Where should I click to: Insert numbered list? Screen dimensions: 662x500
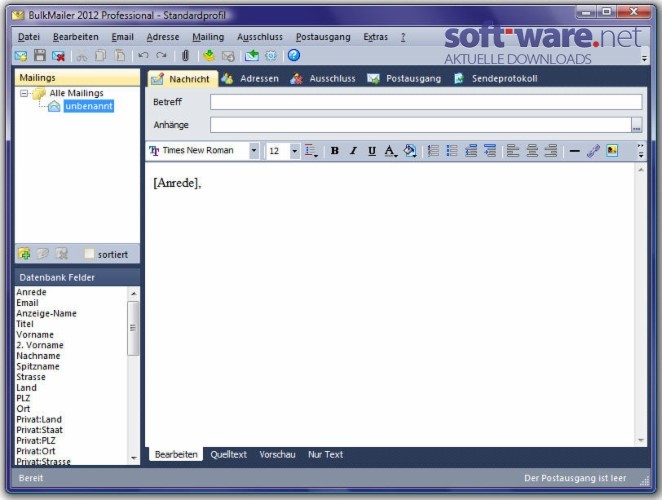click(x=433, y=151)
